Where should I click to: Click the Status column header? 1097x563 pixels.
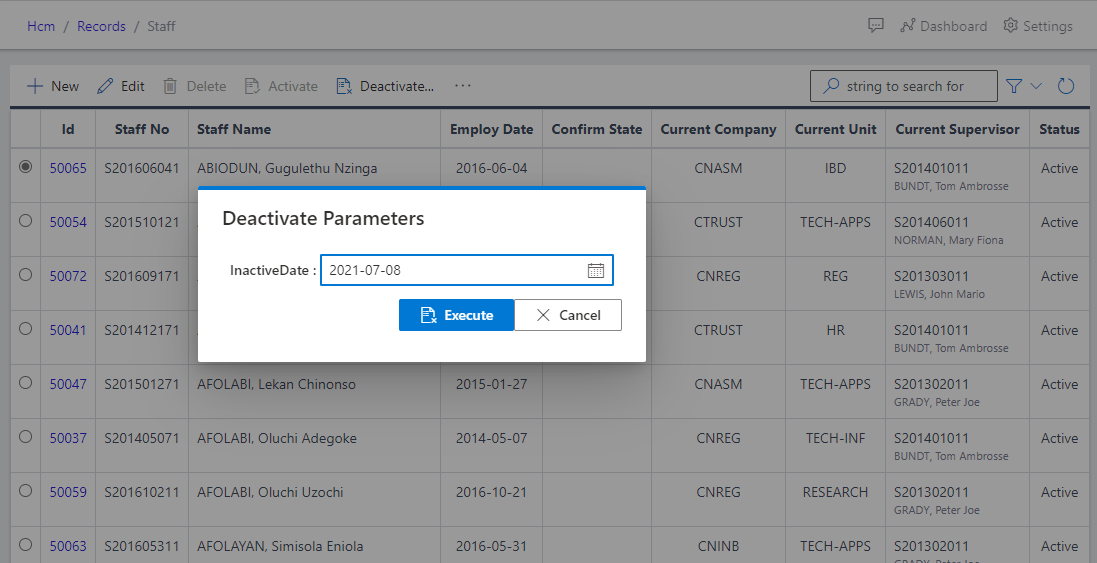pyautogui.click(x=1059, y=129)
